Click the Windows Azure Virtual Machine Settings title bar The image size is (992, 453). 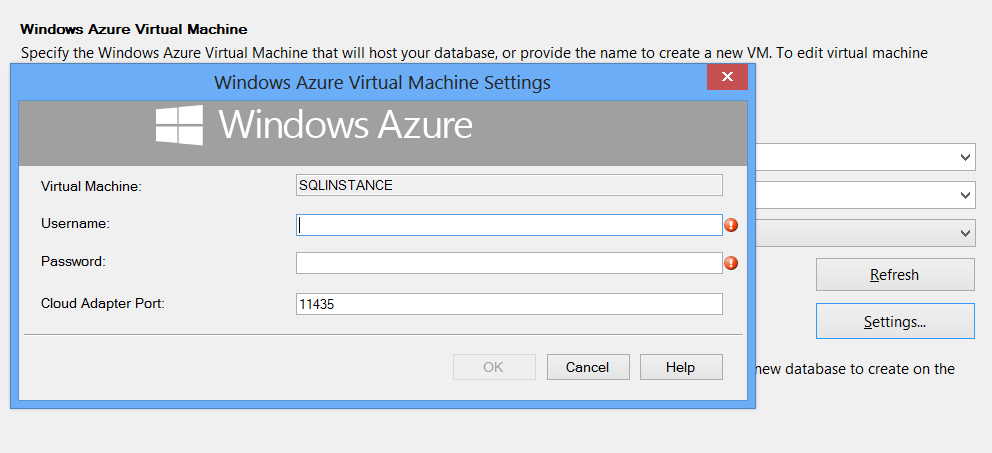point(382,82)
